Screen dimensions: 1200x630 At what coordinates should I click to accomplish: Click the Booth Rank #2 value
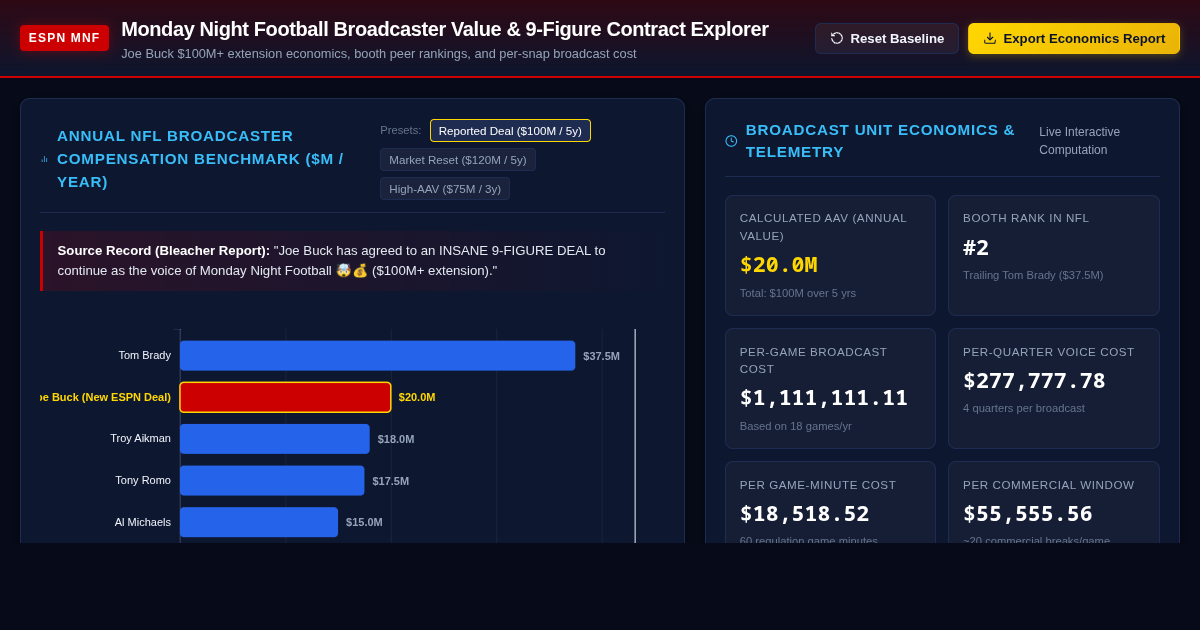pyautogui.click(x=976, y=247)
